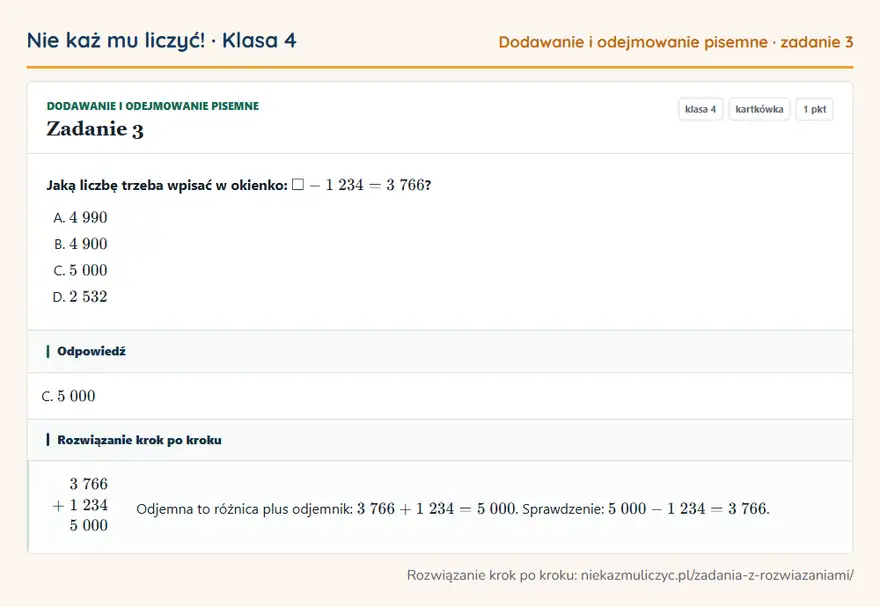Click the question 'Jaką liczbę trzeba wpisać w okienko'

167,185
